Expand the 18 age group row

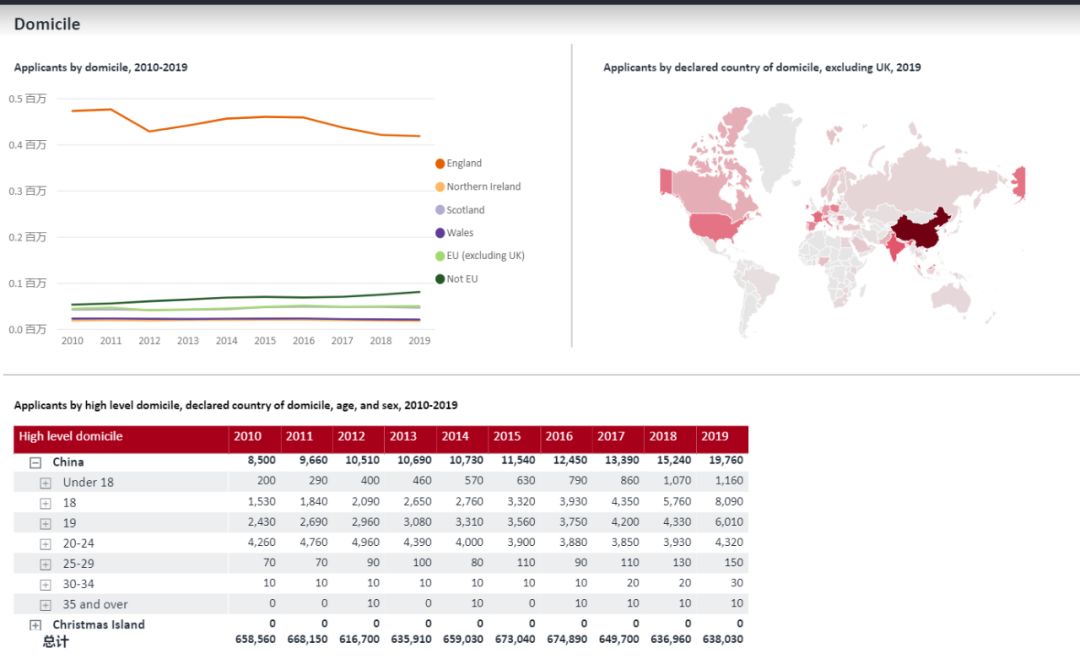[45, 503]
